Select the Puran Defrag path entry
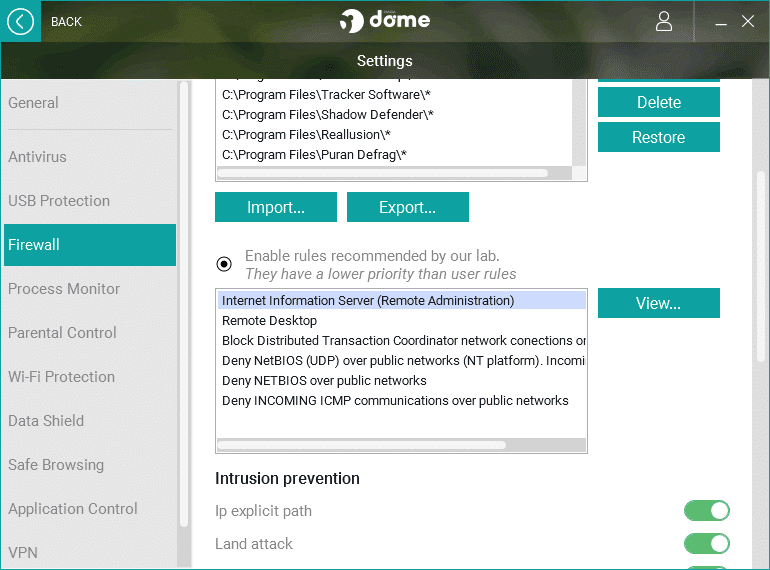Viewport: 770px width, 570px height. [395, 155]
